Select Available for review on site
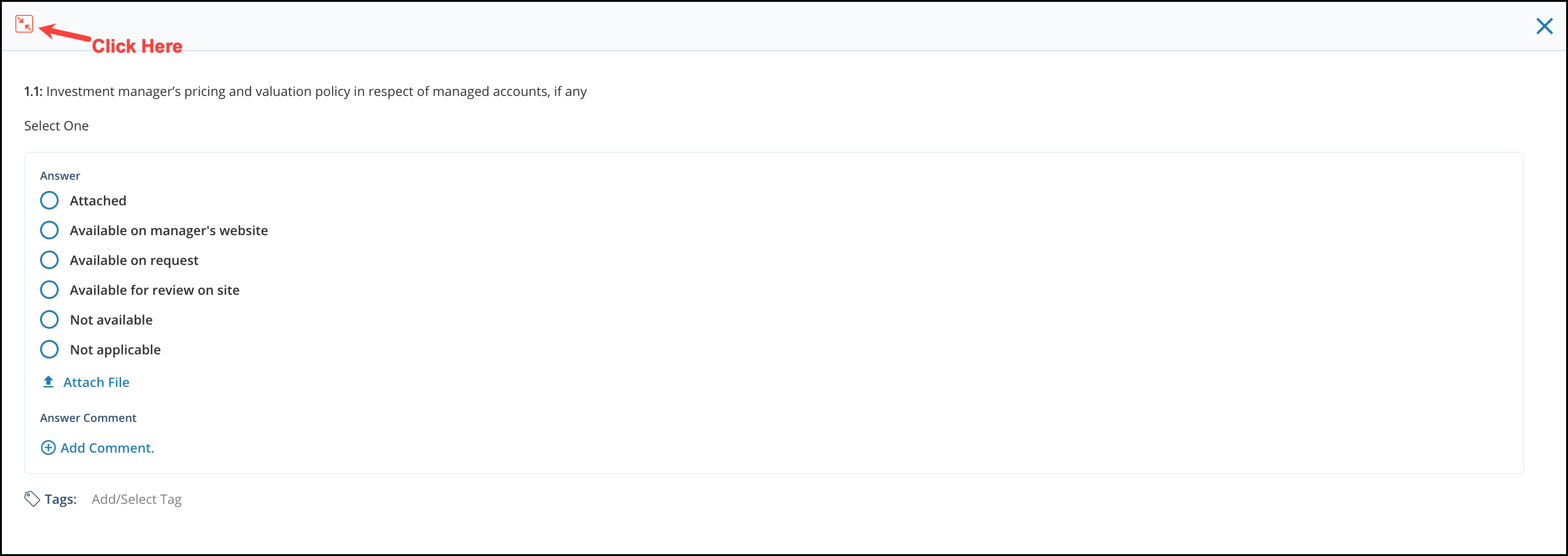 point(49,290)
